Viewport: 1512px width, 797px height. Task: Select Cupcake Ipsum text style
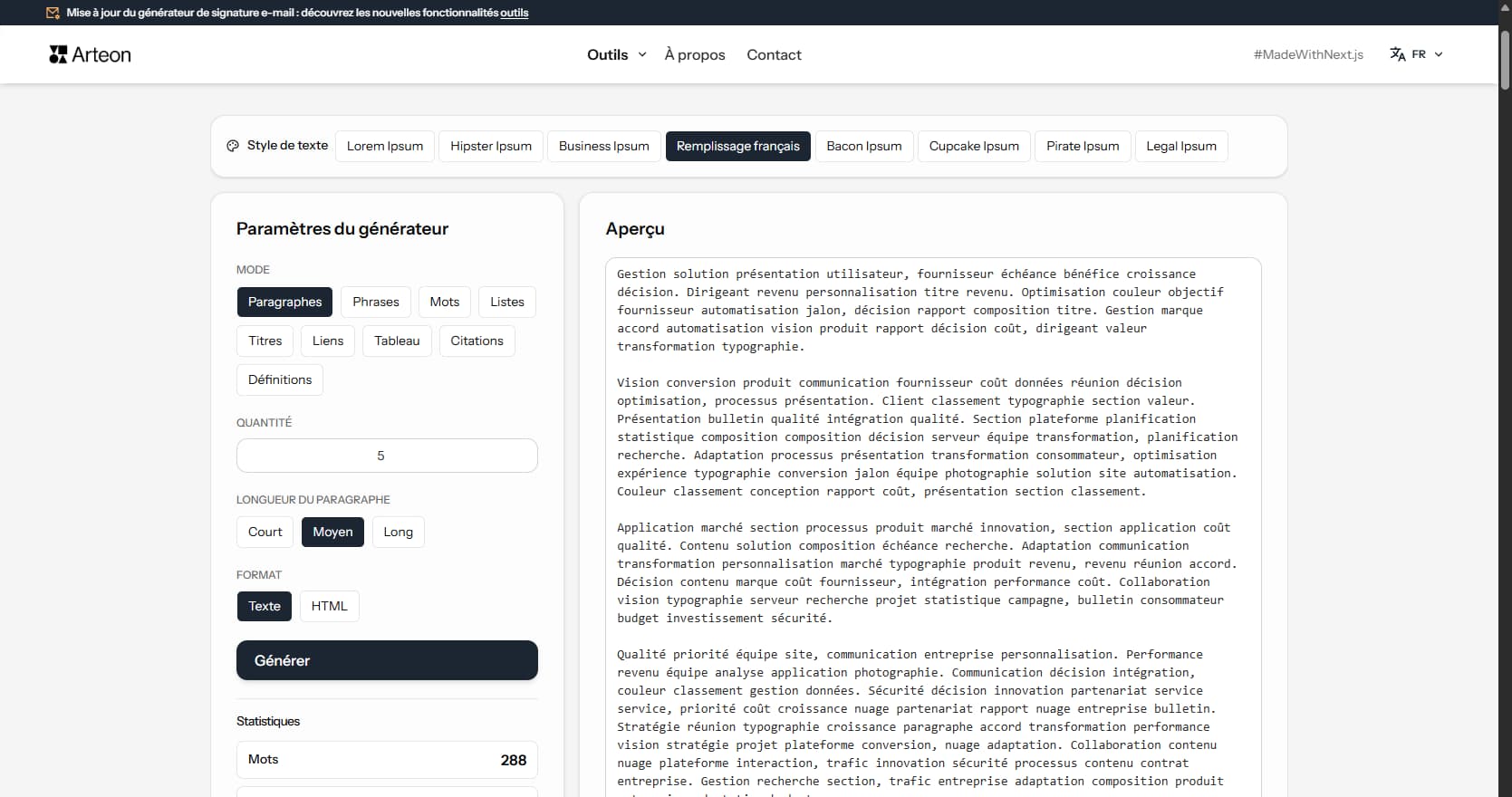pos(974,146)
